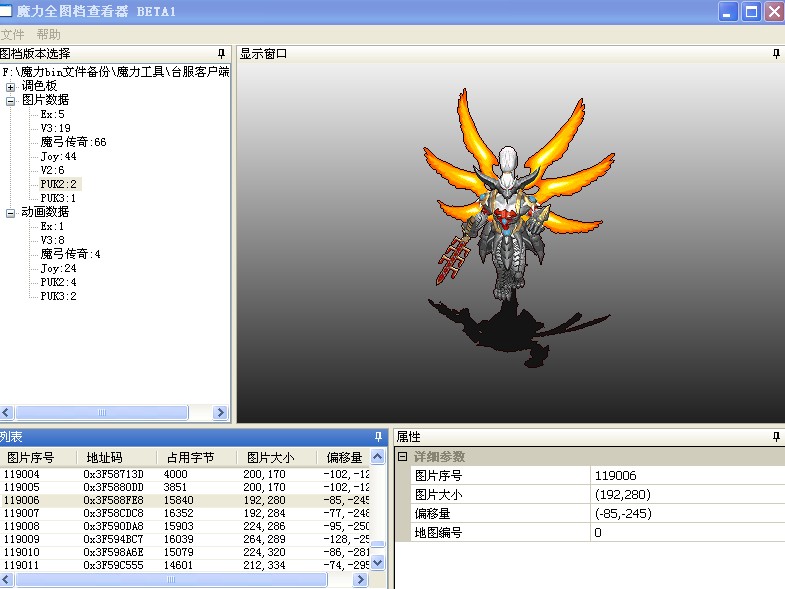785x589 pixels.
Task: Click the 图片序号 column header
Action: tap(30, 457)
